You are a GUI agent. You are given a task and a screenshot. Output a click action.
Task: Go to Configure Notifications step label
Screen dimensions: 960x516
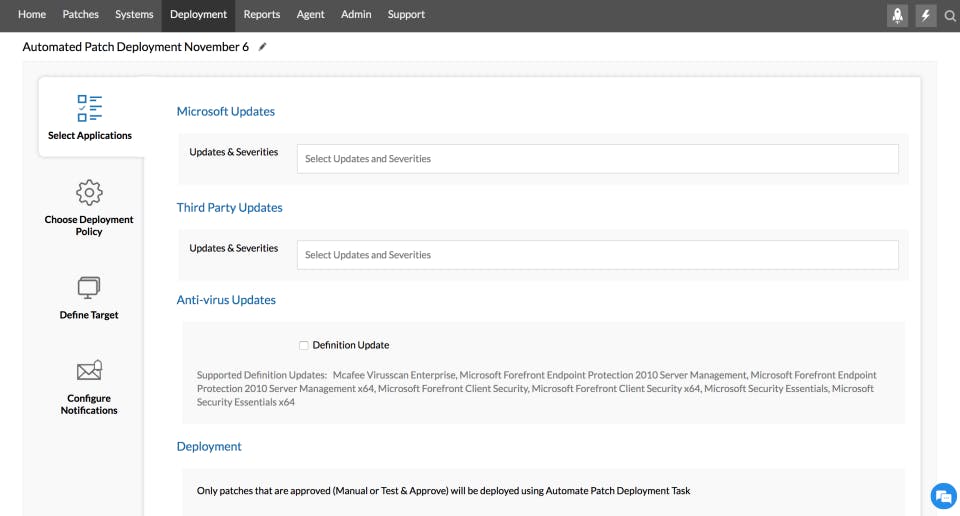click(x=89, y=404)
